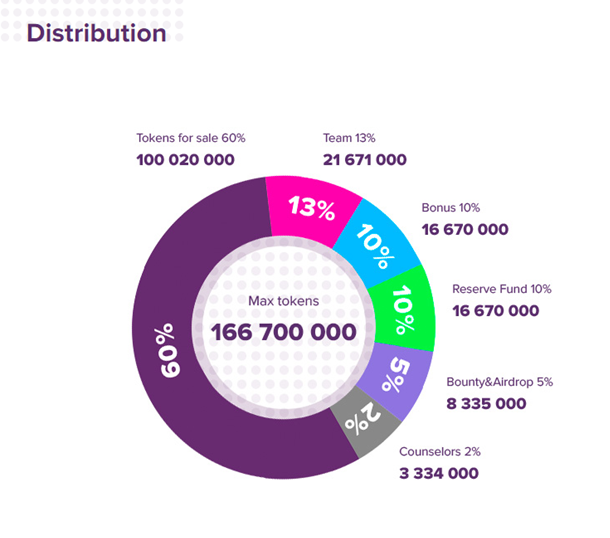Click the Bounty&Airdrop 5% label
Viewport: 610px width, 538px height.
(500, 382)
